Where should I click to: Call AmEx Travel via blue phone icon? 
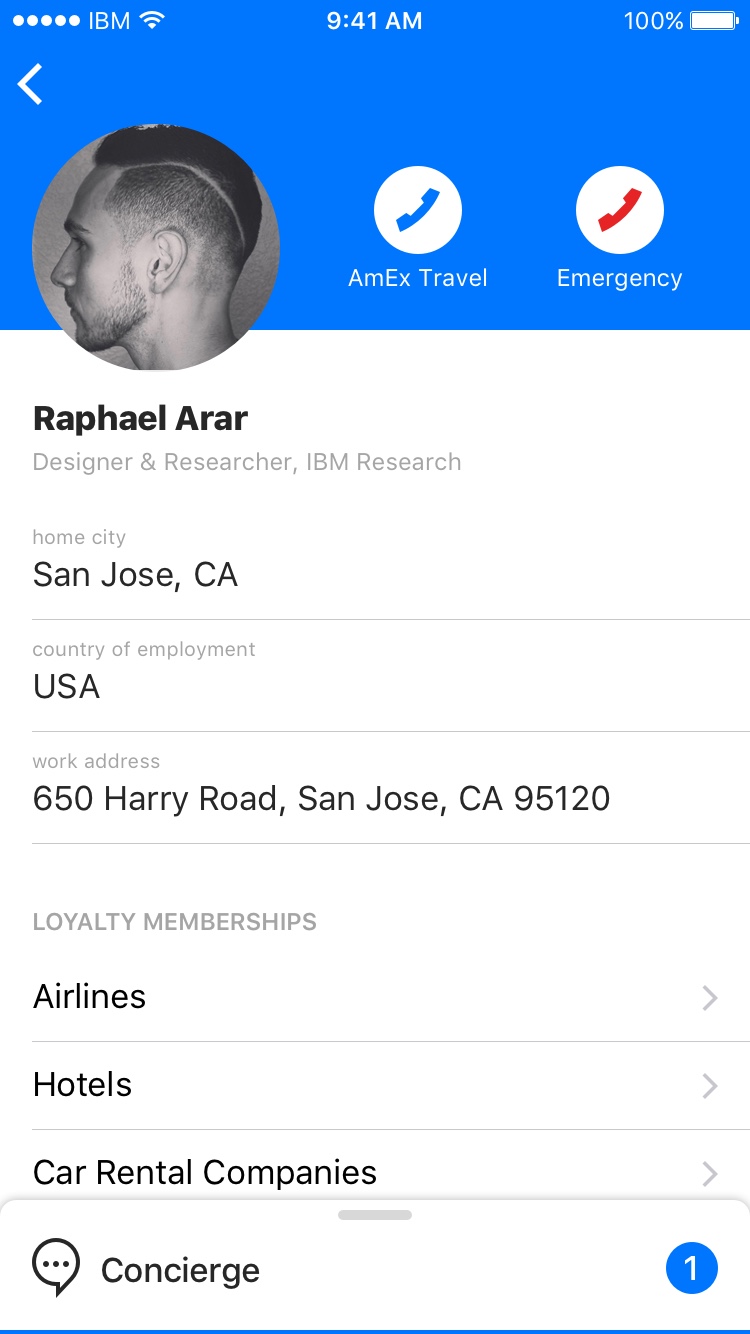pos(418,210)
